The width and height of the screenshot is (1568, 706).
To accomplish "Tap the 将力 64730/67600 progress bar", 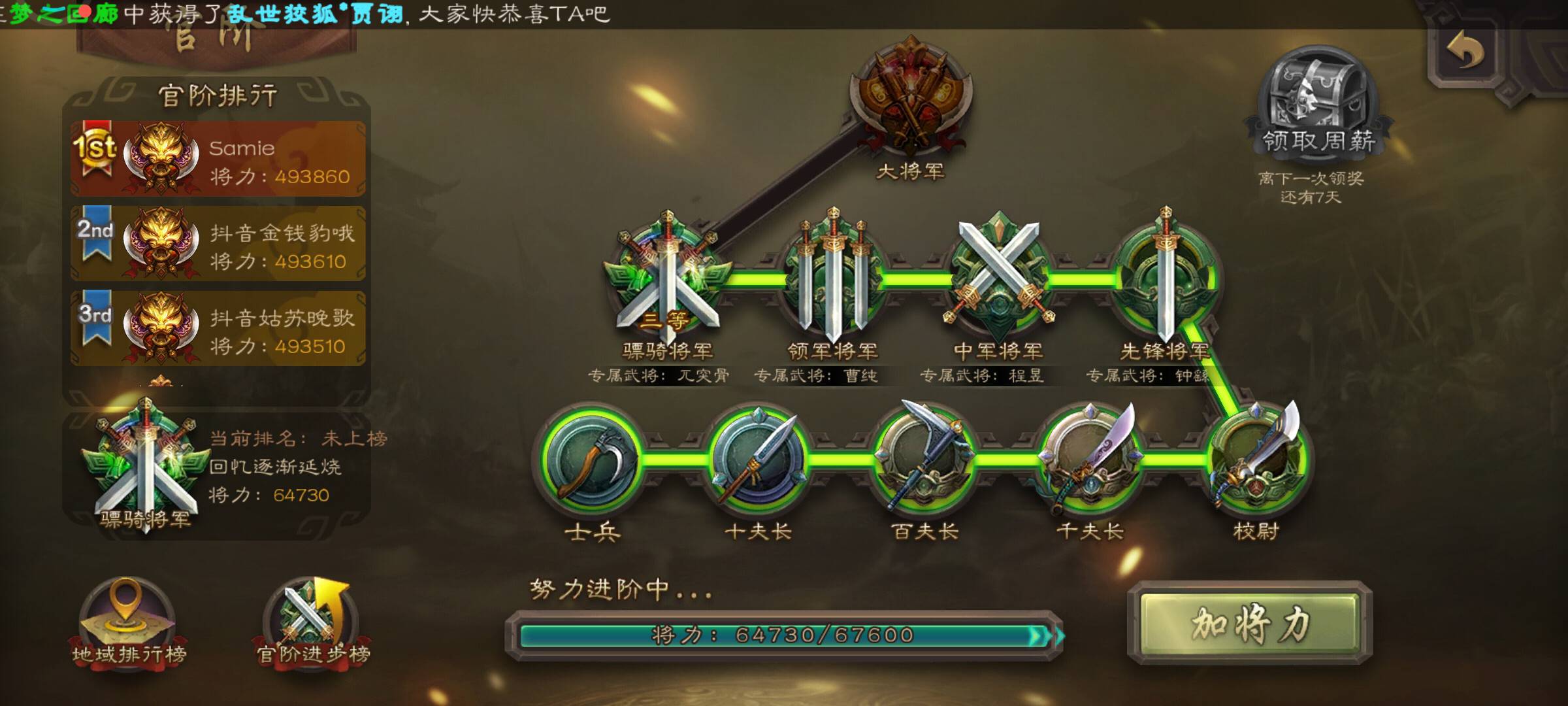I will point(784,635).
